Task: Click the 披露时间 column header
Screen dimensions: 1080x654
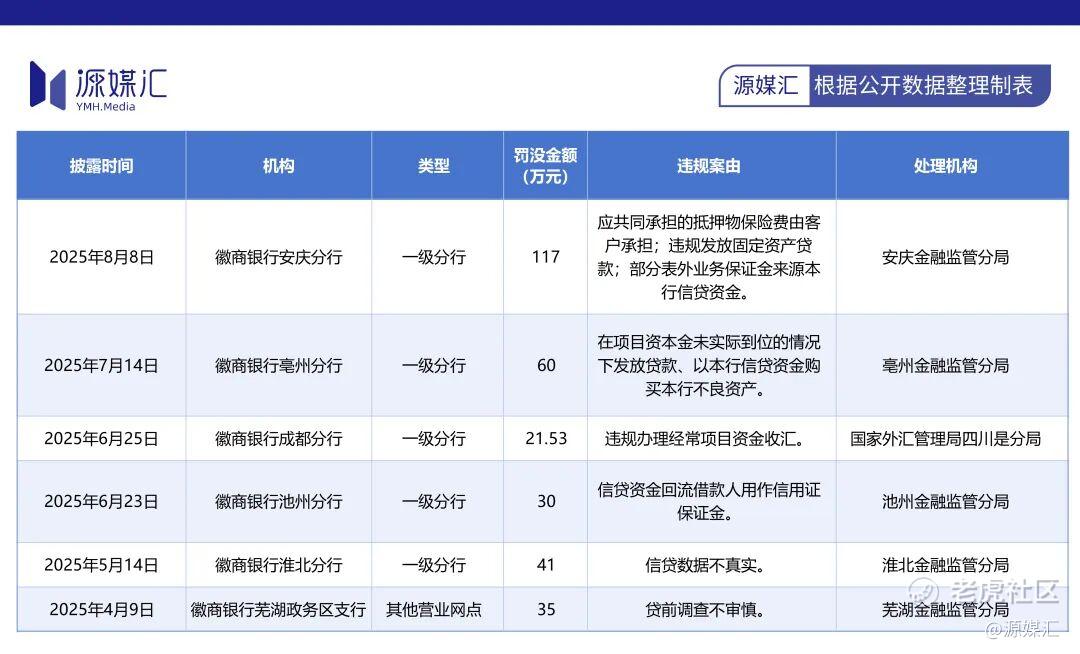Action: pyautogui.click(x=101, y=166)
